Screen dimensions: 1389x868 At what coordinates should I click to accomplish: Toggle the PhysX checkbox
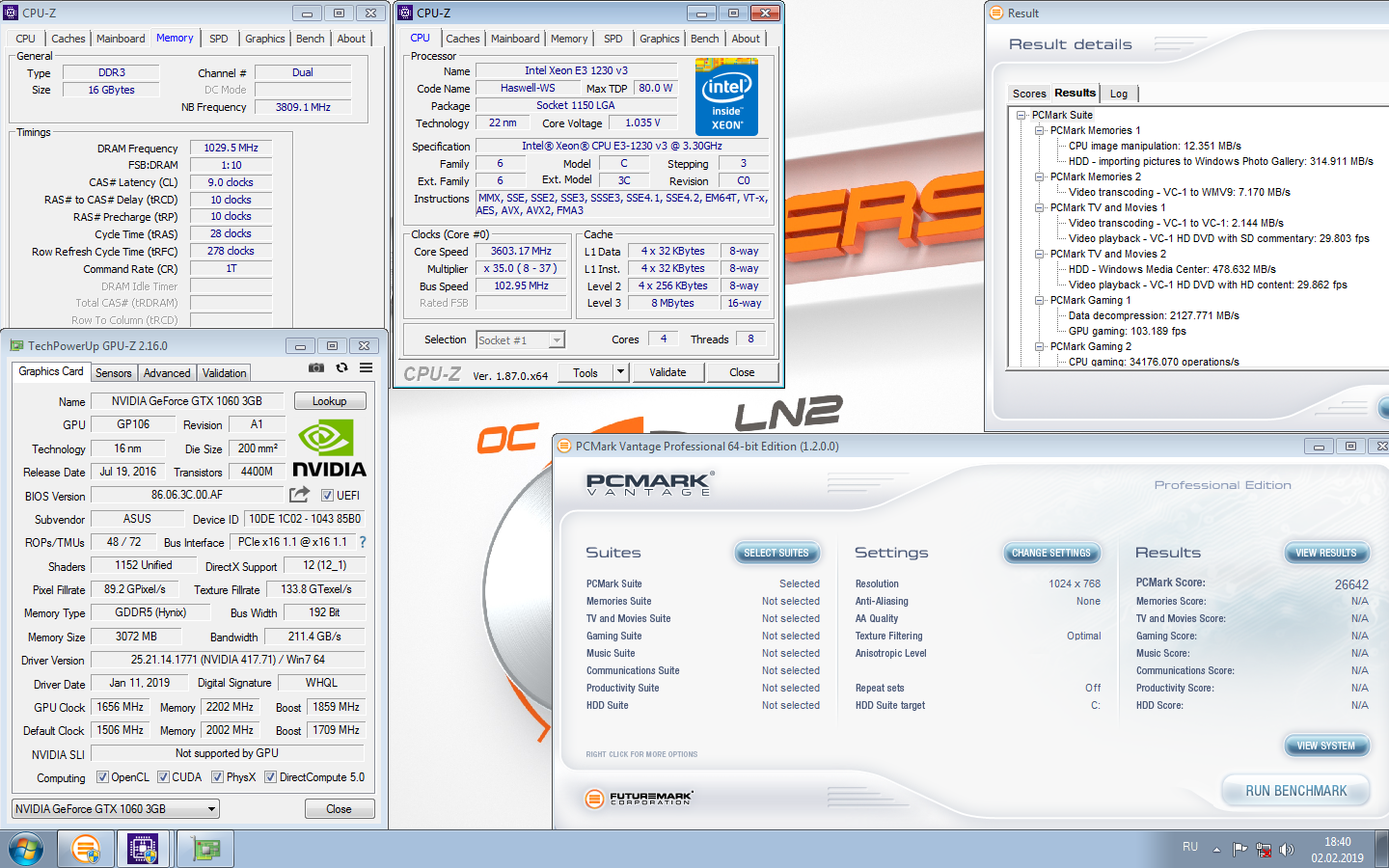click(217, 777)
